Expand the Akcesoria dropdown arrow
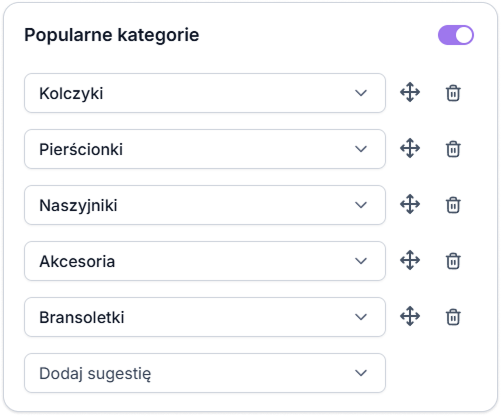Viewport: 501px width, 416px height. point(361,261)
